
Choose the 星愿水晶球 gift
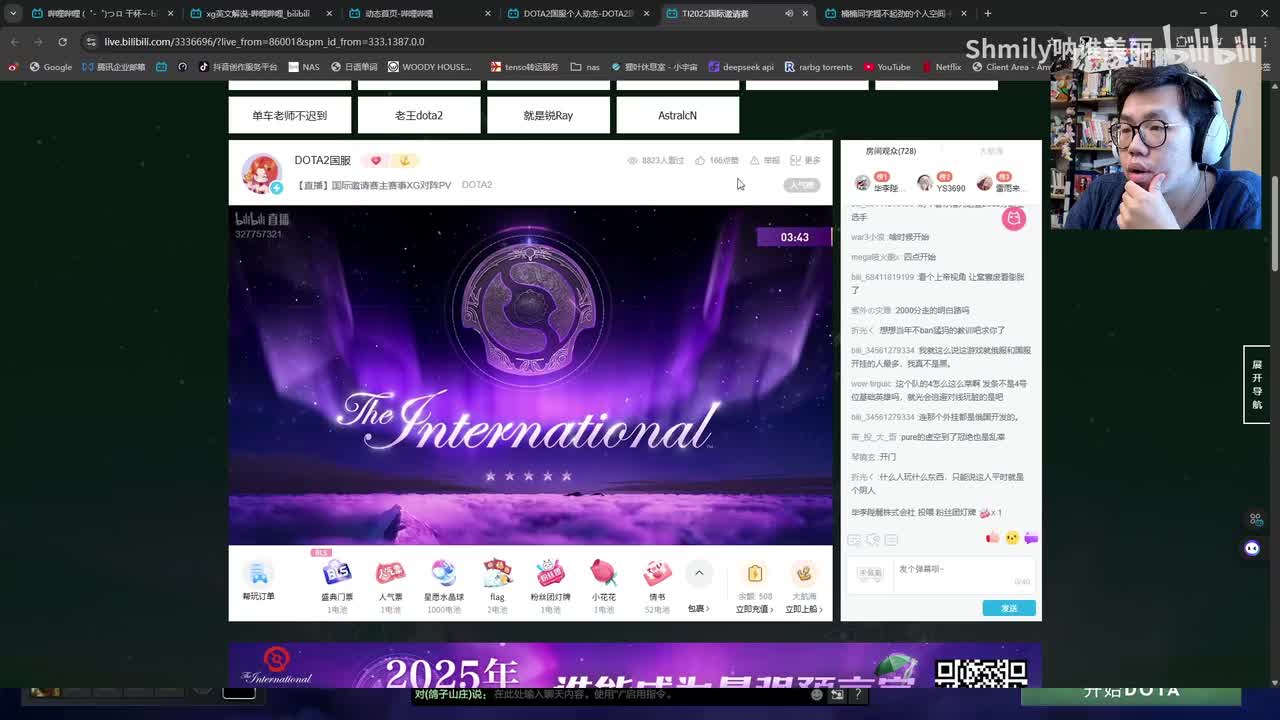tap(444, 573)
